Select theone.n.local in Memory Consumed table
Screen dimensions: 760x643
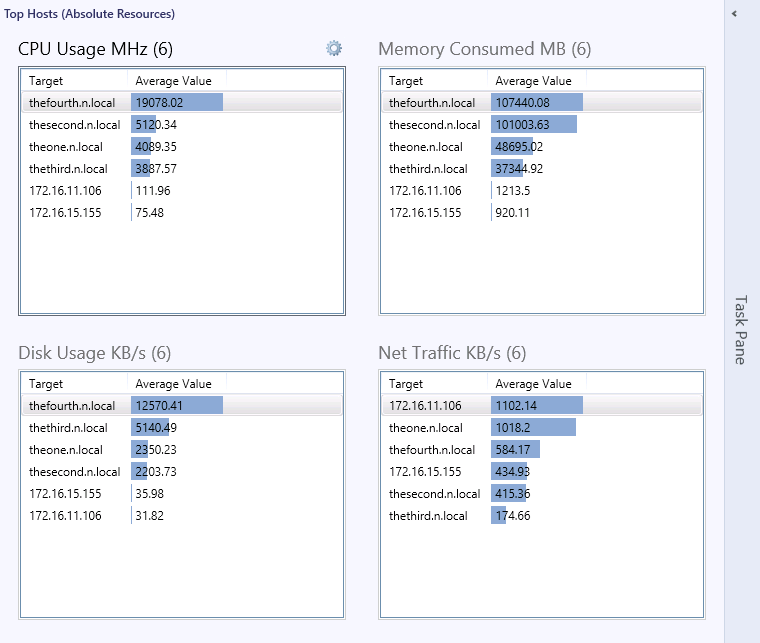point(426,147)
